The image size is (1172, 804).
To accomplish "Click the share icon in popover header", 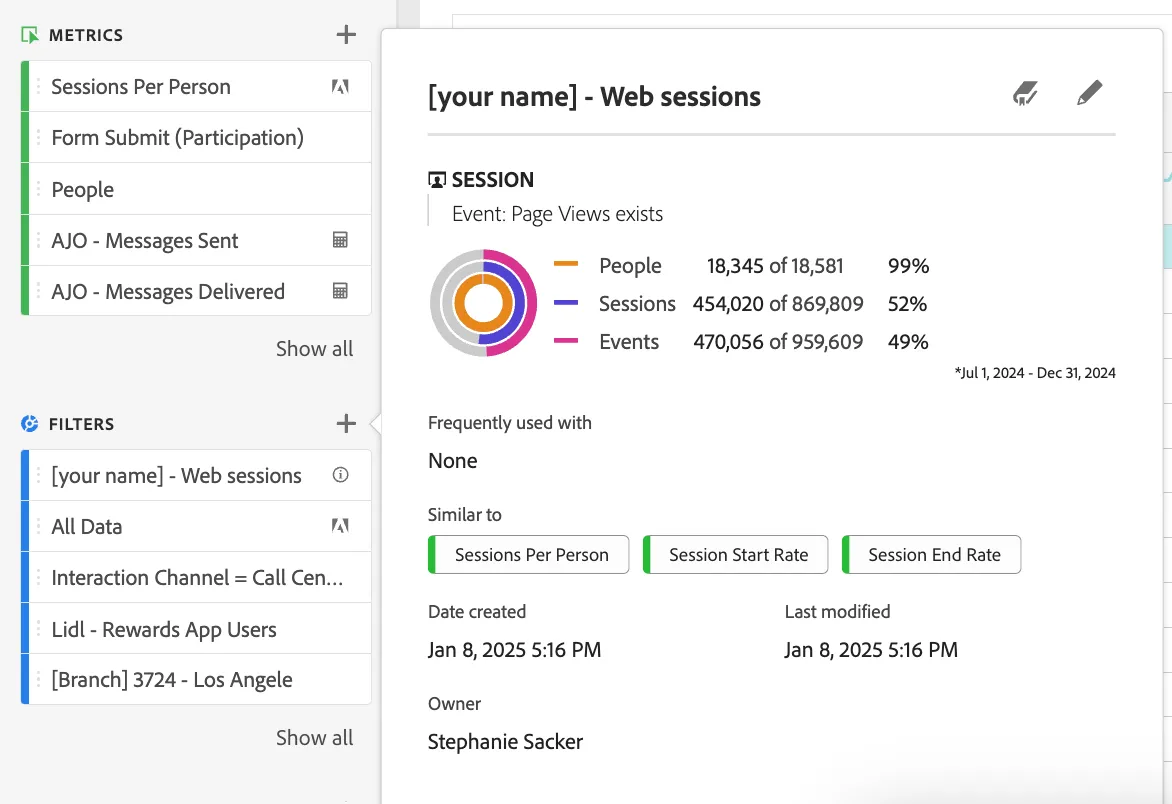I will pyautogui.click(x=1026, y=93).
